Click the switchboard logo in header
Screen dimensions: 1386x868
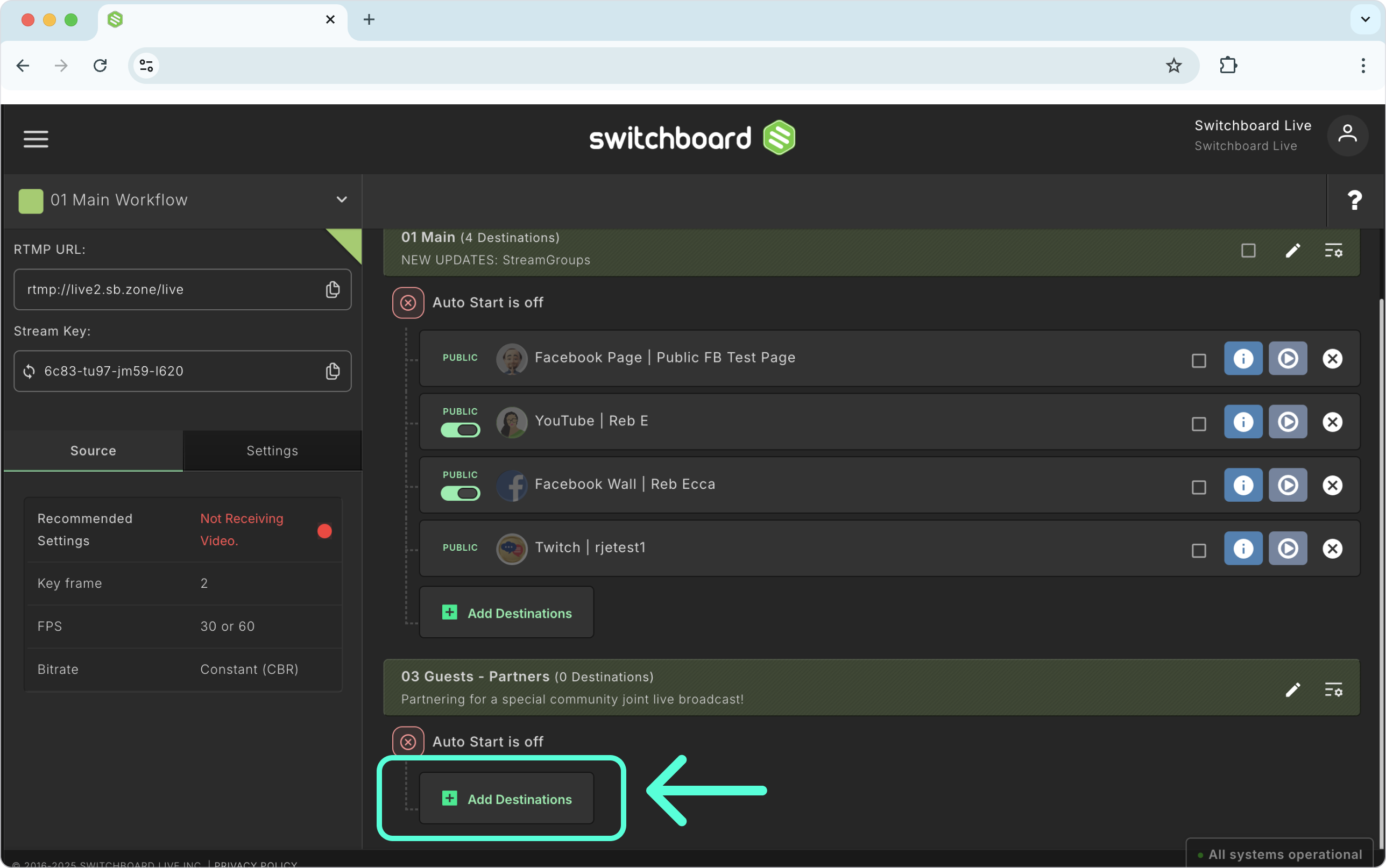[x=692, y=138]
